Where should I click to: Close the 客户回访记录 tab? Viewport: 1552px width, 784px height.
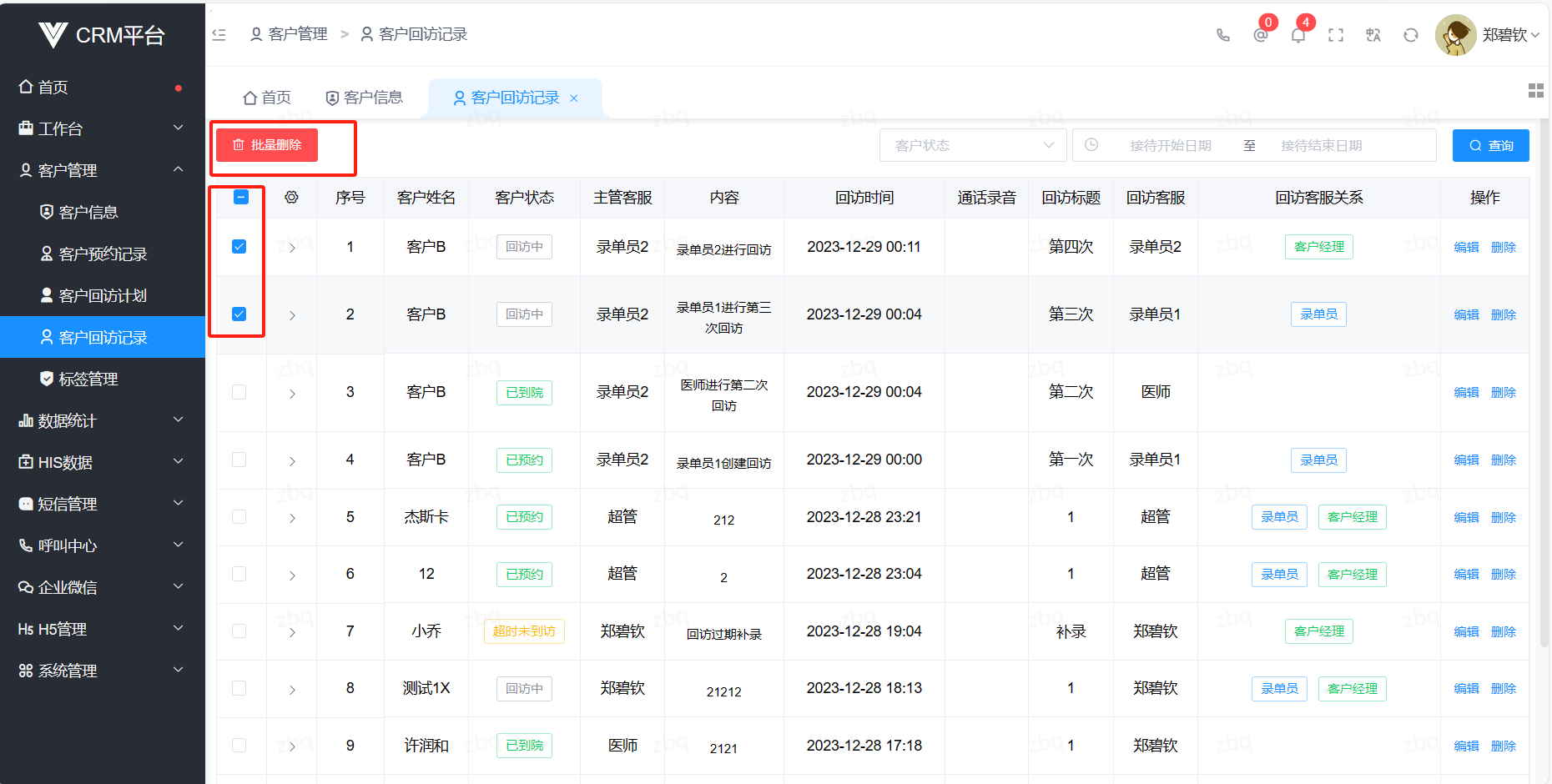coord(574,98)
